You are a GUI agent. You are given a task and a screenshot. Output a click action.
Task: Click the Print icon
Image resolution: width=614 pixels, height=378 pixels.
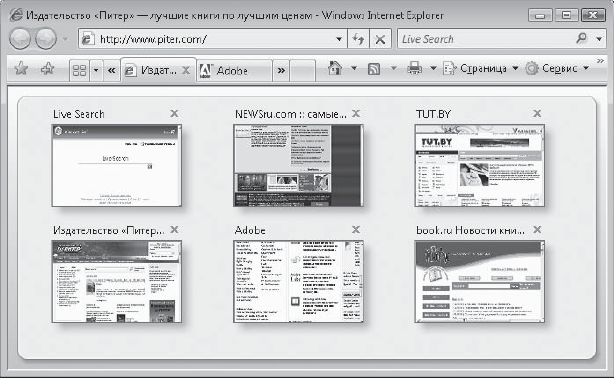coord(414,69)
